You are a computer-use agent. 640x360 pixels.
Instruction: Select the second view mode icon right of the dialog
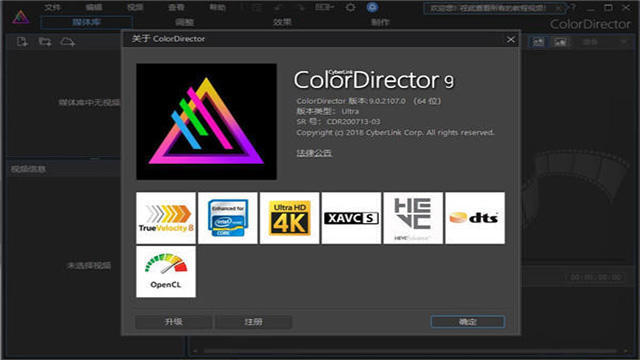(560, 42)
